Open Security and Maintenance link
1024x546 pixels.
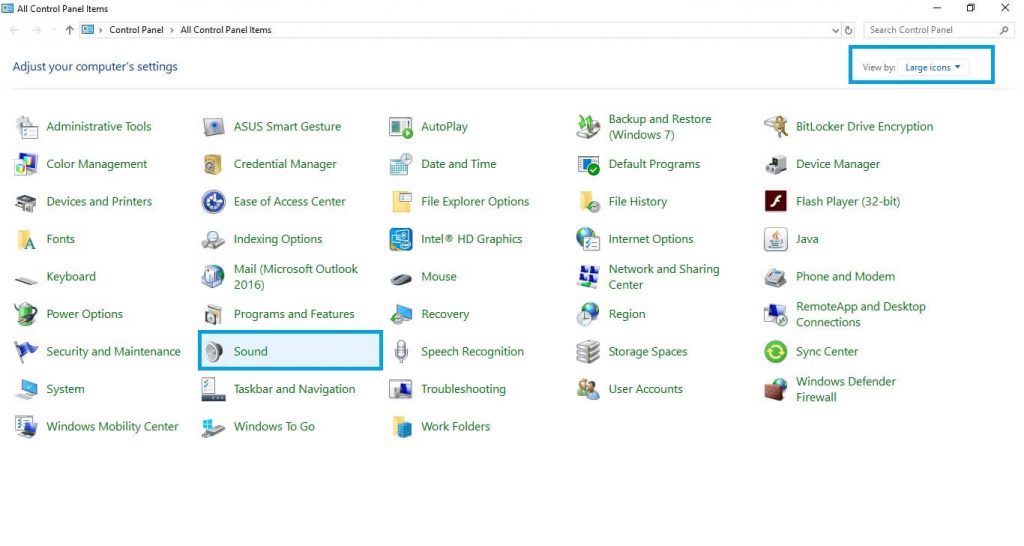tap(113, 351)
